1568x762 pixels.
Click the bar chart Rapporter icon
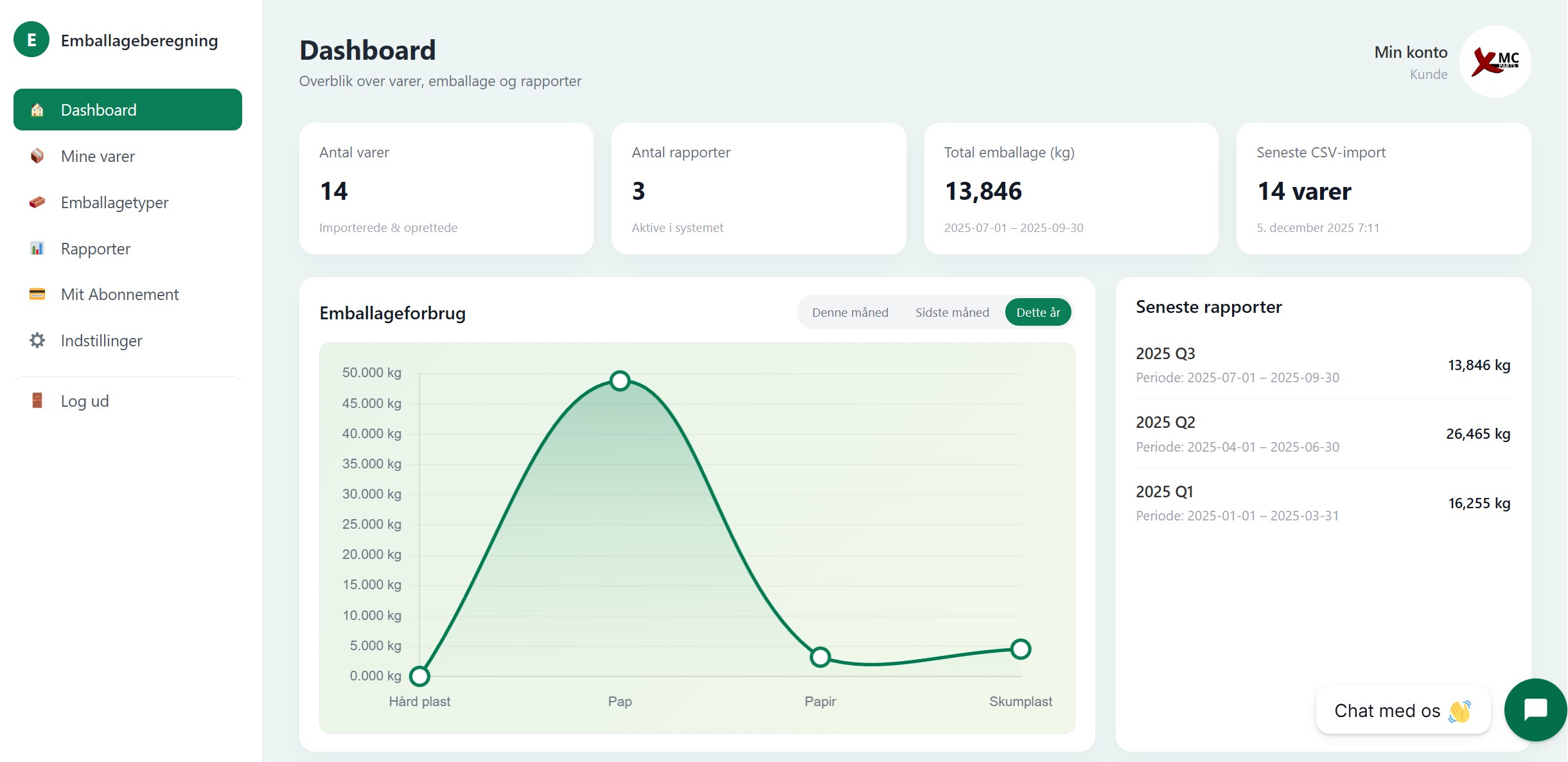pyautogui.click(x=37, y=249)
